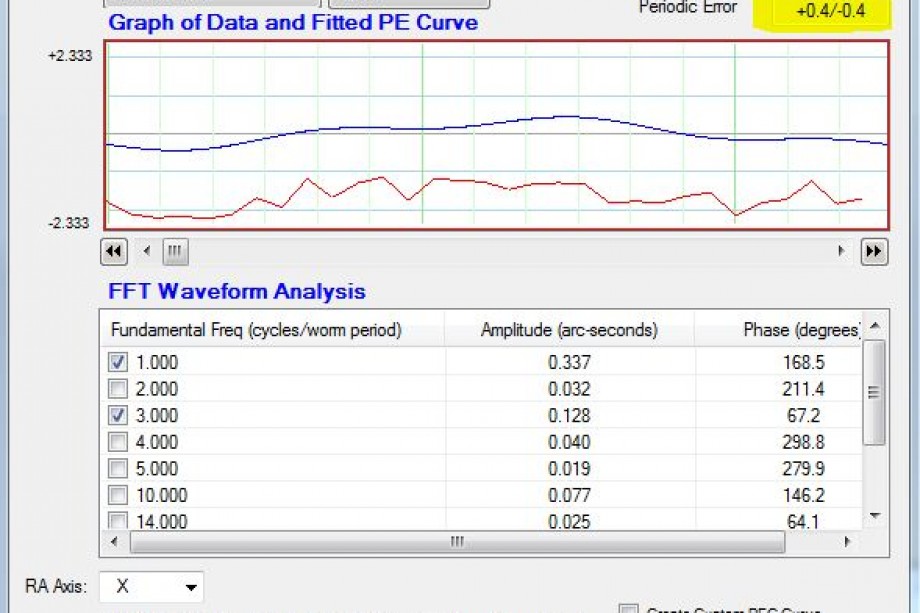This screenshot has height=613, width=920.
Task: Click graph scrollbar right arrow
Action: click(x=842, y=252)
